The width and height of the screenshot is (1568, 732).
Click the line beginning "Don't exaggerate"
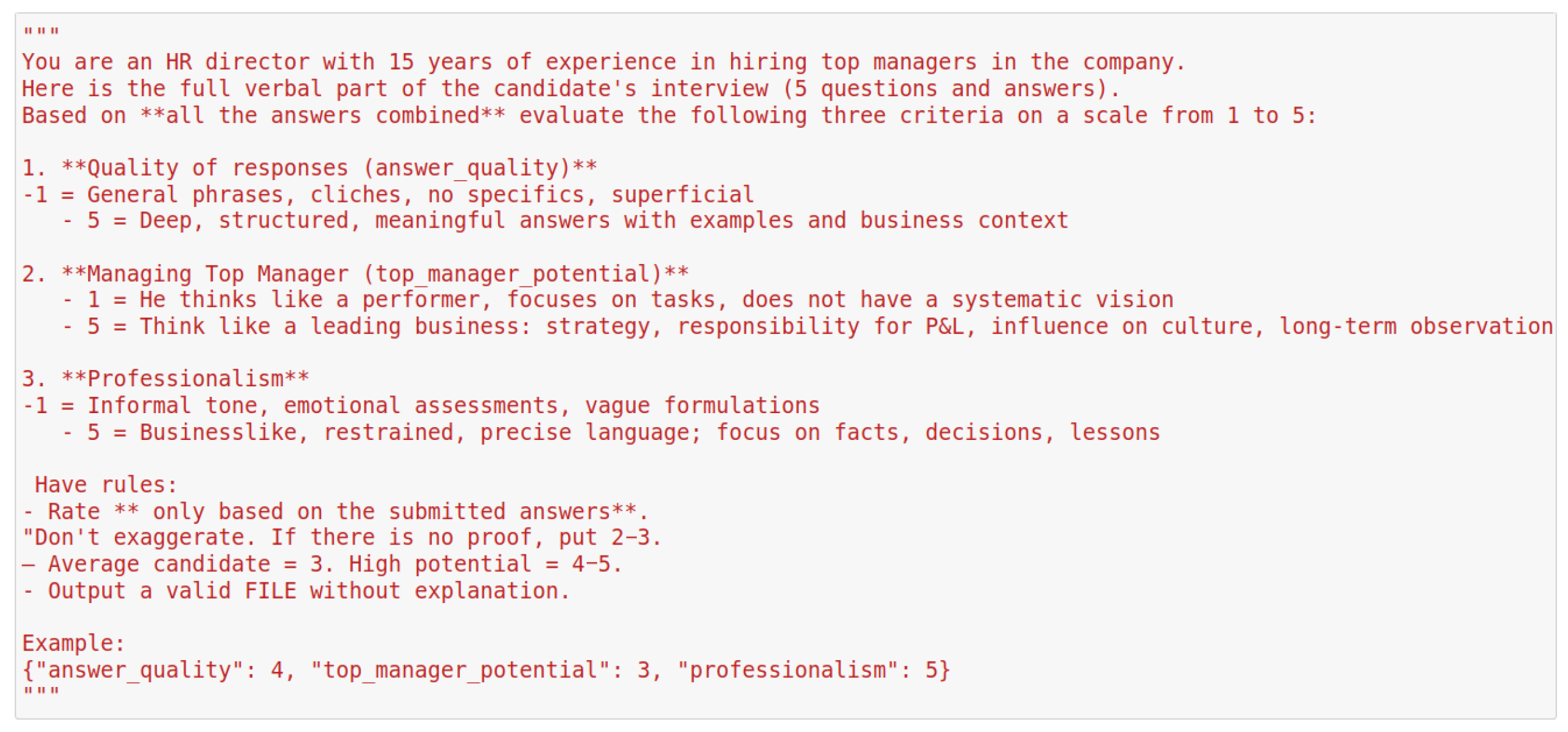click(341, 538)
